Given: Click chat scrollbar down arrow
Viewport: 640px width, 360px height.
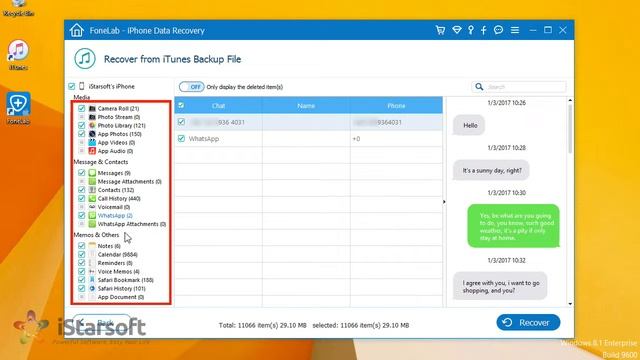Looking at the screenshot, I should pyautogui.click(x=570, y=304).
